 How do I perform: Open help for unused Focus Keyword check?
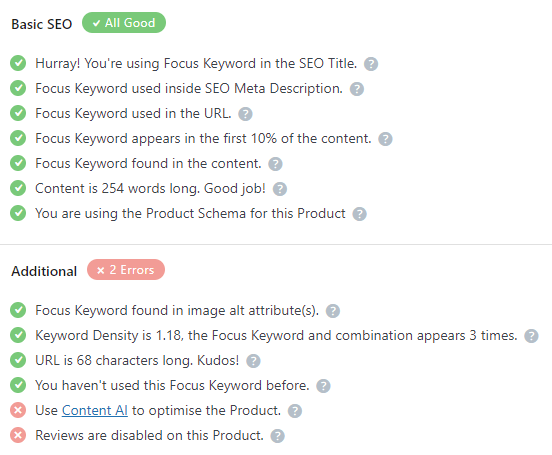(x=323, y=386)
